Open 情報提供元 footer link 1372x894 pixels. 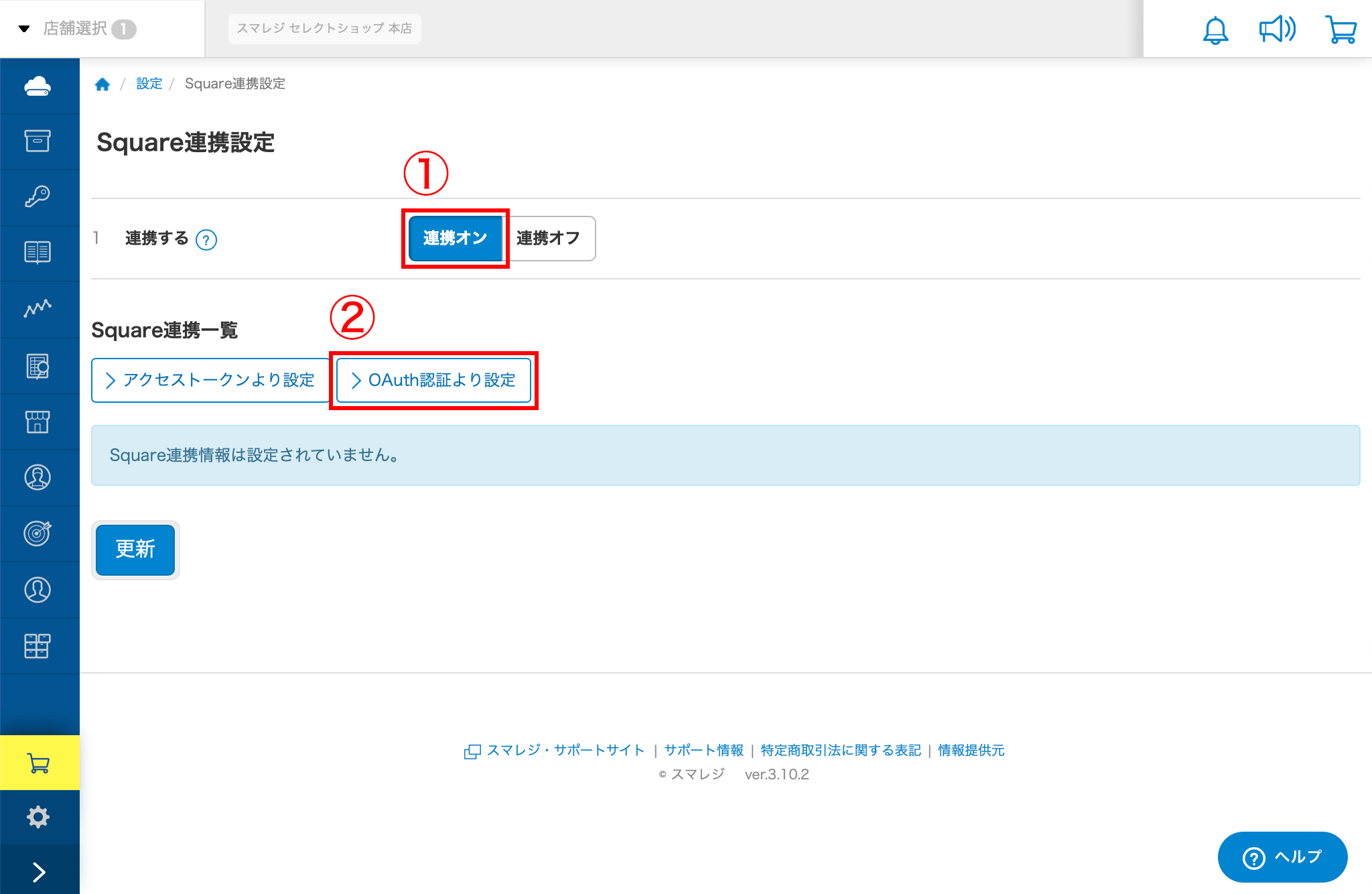[971, 751]
